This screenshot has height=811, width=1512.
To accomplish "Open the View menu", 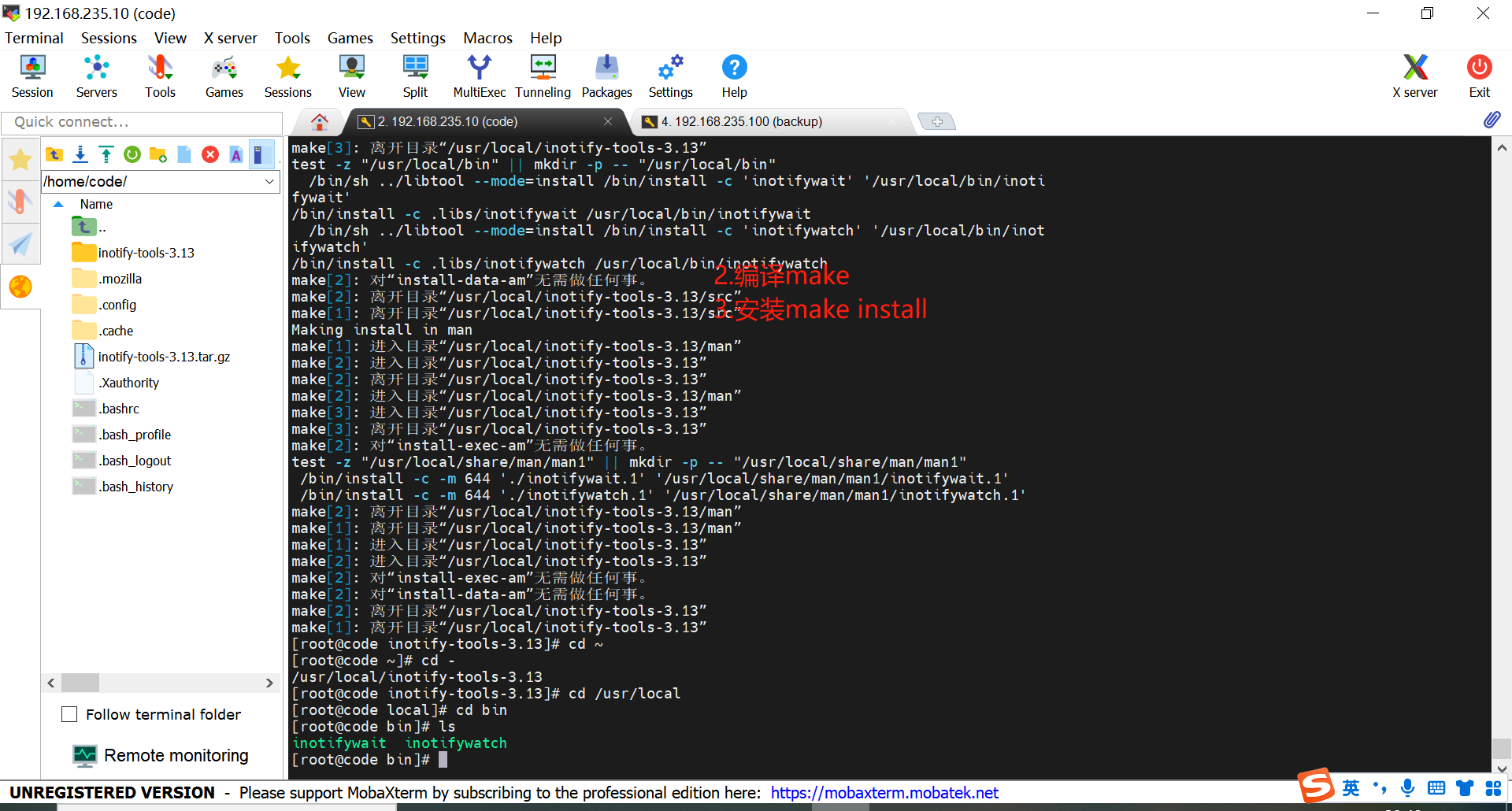I will [170, 38].
